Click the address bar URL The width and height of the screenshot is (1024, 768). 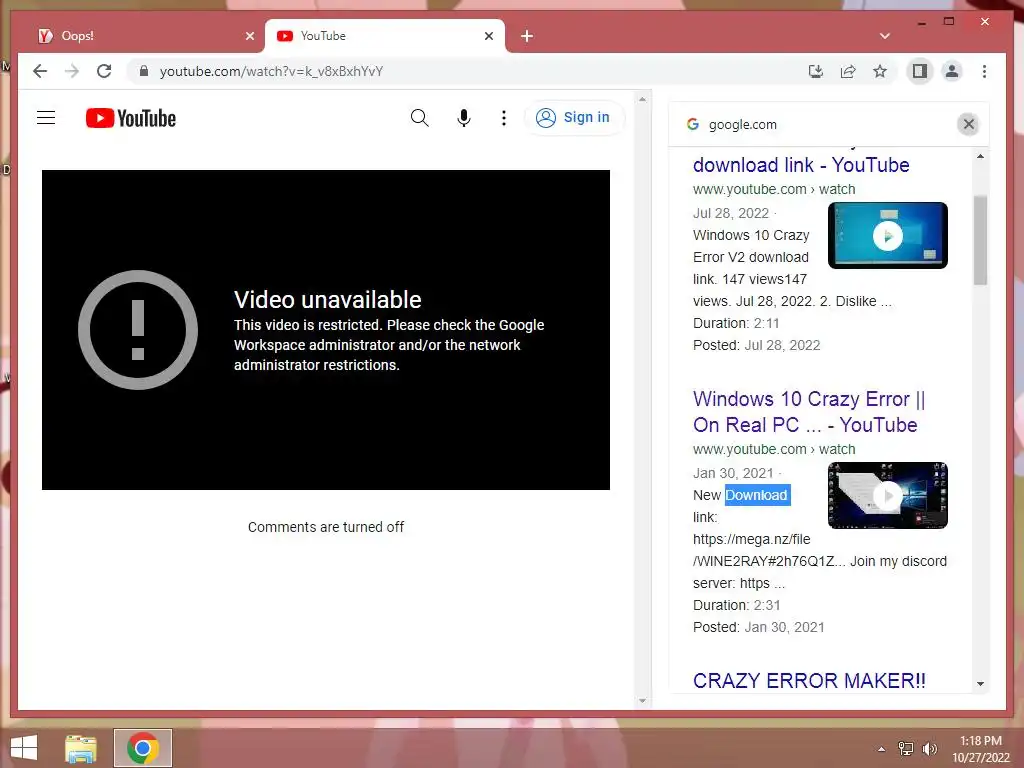(x=271, y=71)
